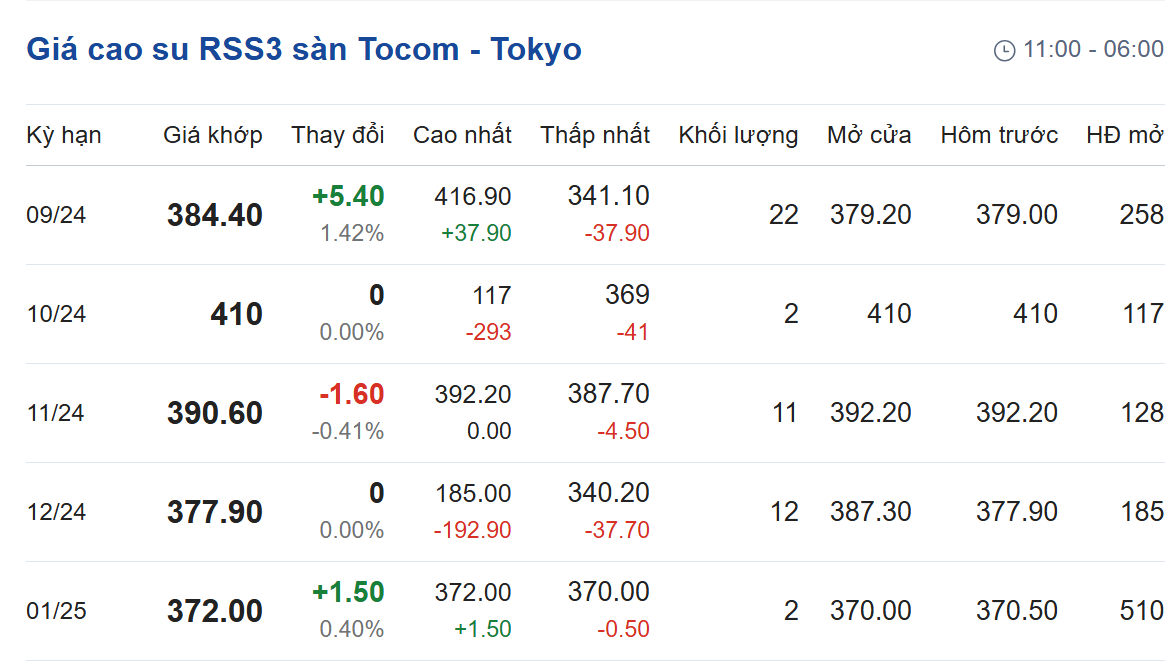Image resolution: width=1176 pixels, height=661 pixels.
Task: Click the +5.40 change value
Action: point(348,197)
